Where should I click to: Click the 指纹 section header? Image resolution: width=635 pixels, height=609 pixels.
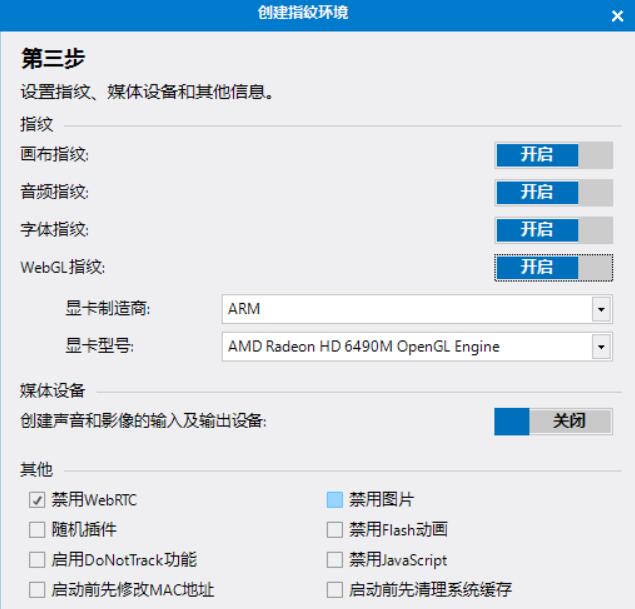coord(36,124)
